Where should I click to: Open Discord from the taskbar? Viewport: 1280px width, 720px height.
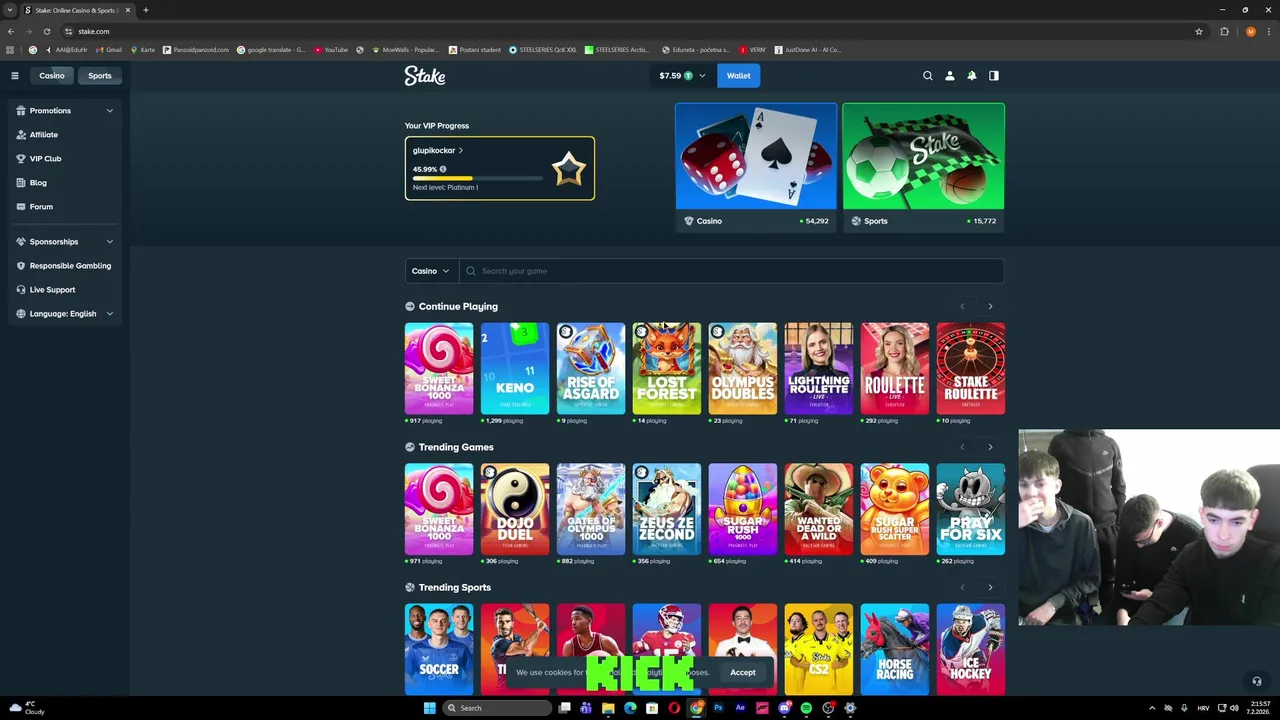click(x=784, y=708)
